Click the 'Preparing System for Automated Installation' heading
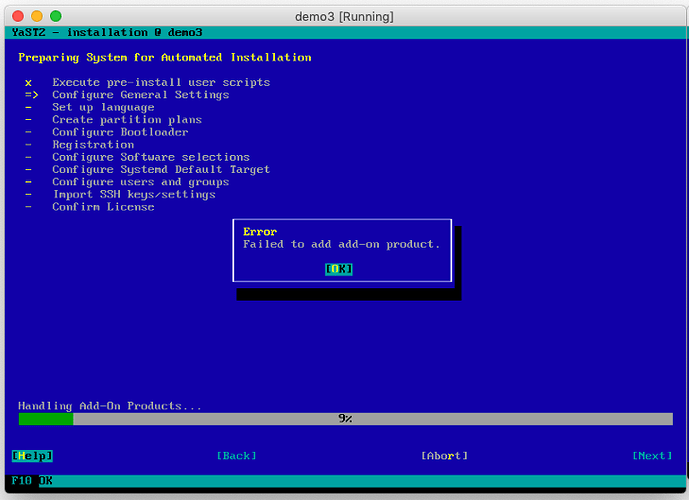 coord(165,58)
